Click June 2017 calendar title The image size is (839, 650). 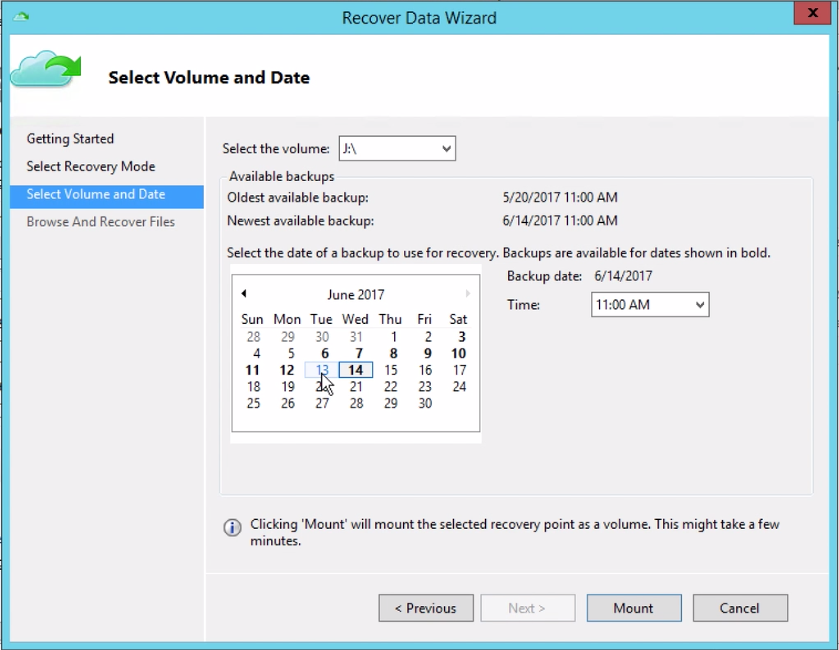pos(356,295)
